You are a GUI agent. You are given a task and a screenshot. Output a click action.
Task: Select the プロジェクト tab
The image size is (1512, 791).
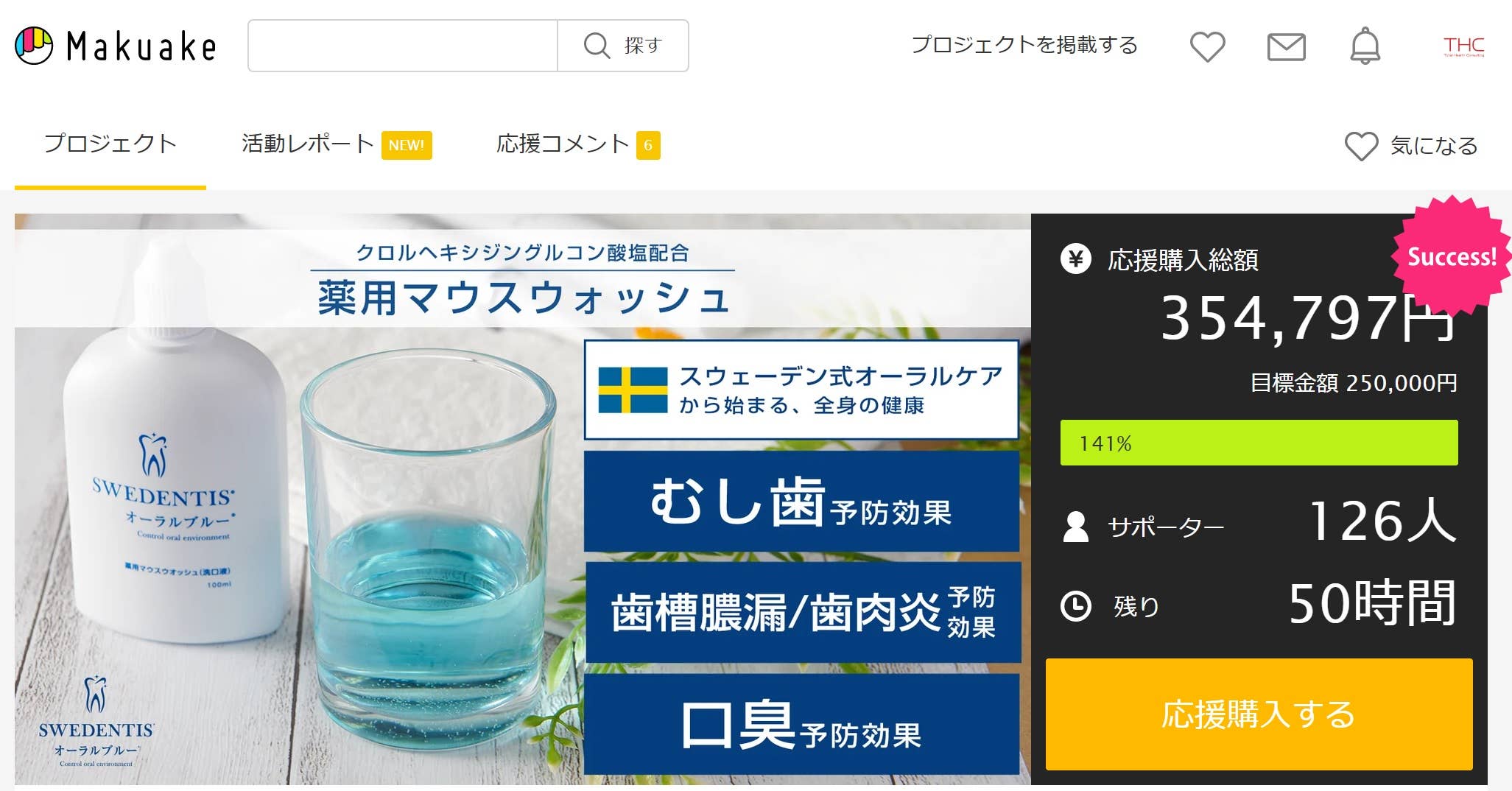point(110,144)
